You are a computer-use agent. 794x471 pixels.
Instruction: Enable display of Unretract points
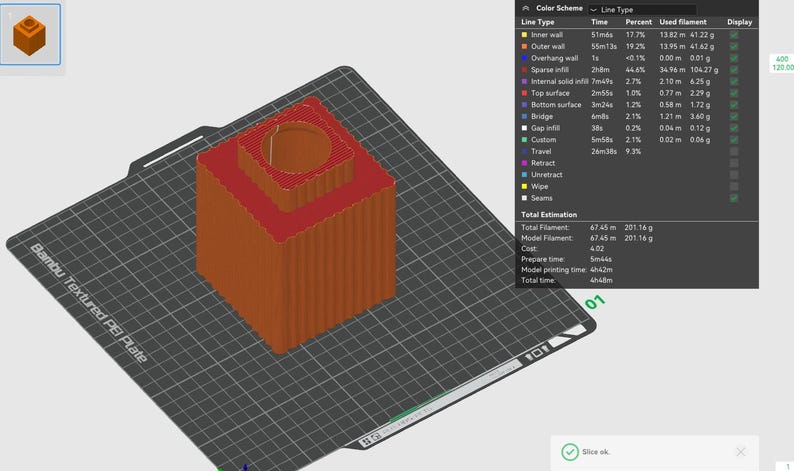coord(734,175)
